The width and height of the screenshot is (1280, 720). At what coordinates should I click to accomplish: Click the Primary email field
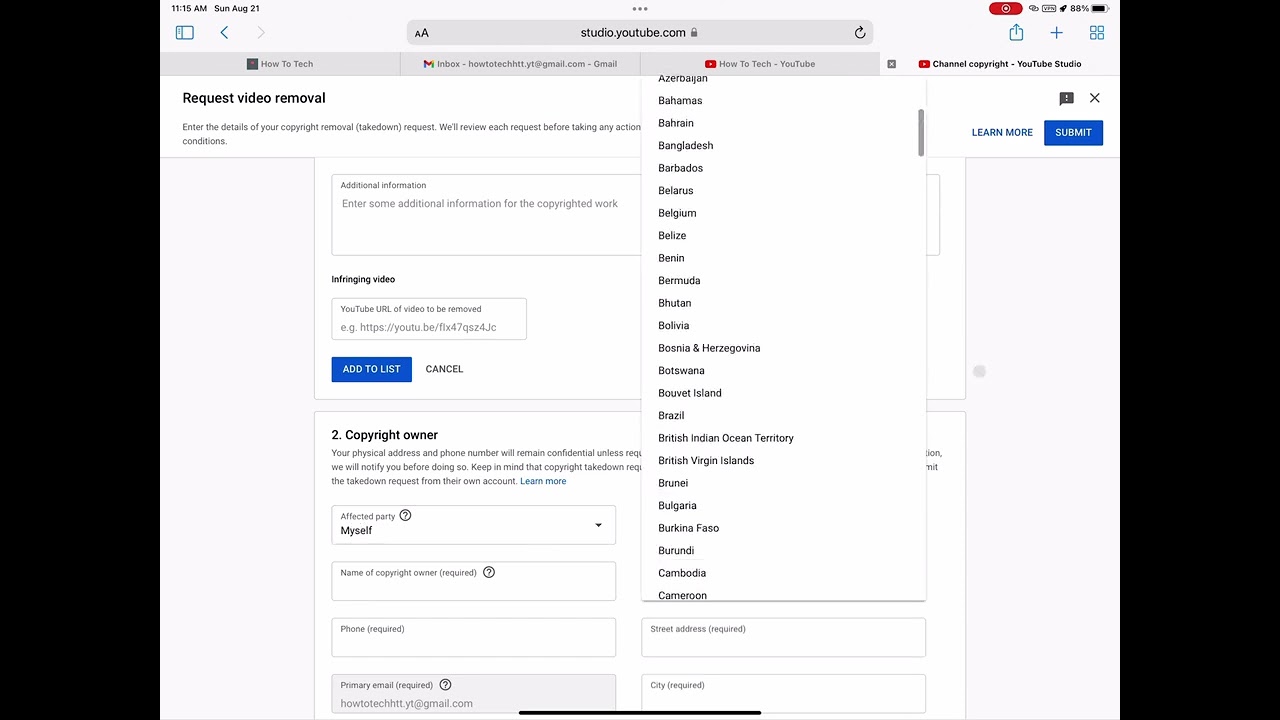coord(473,694)
